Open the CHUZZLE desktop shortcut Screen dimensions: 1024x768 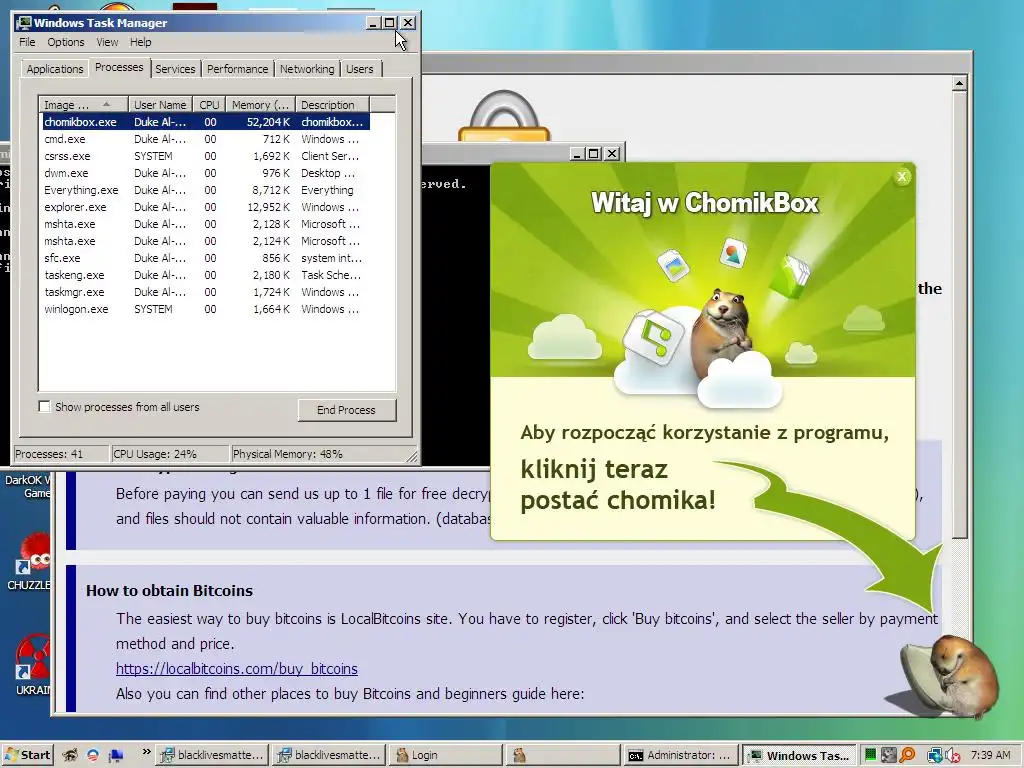point(29,562)
